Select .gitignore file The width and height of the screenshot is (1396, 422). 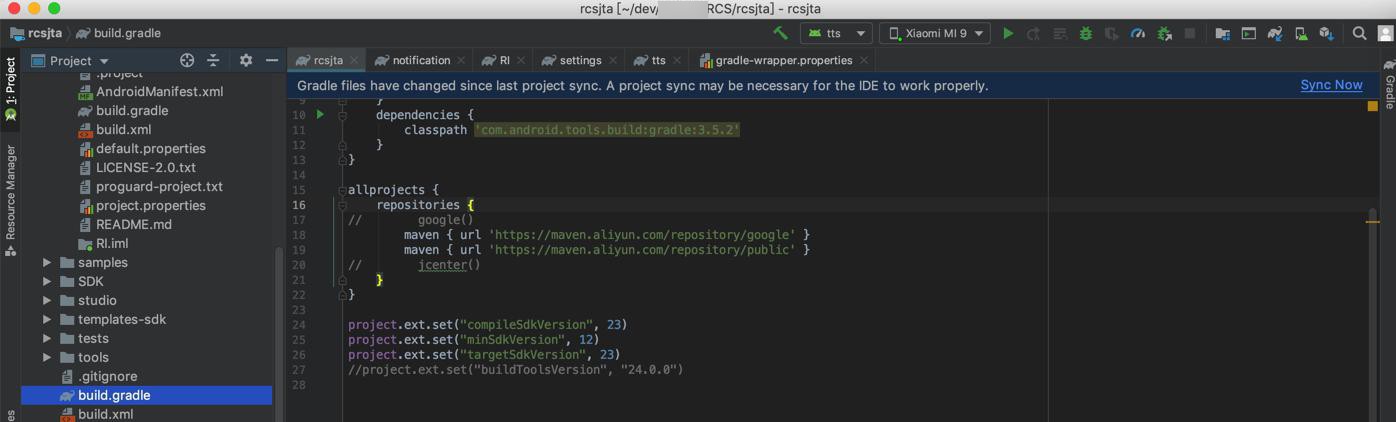click(x=99, y=377)
